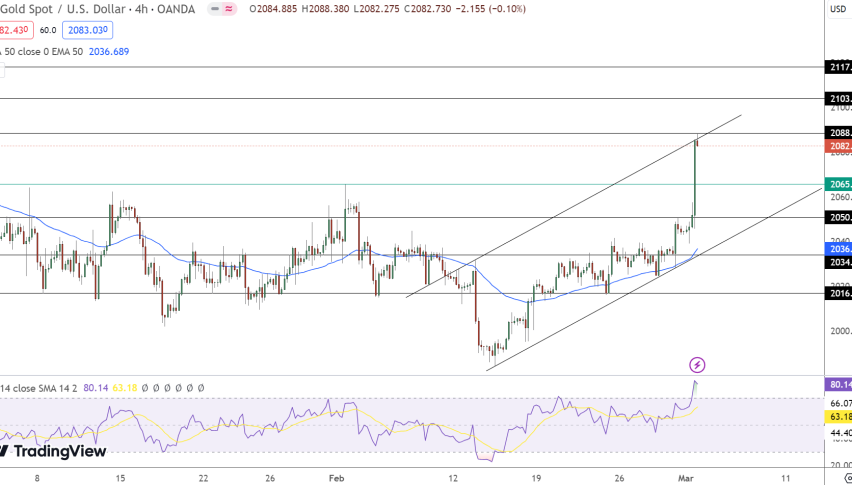Click the low price value L2082.275
Screen dimensions: 852x485
376,9
